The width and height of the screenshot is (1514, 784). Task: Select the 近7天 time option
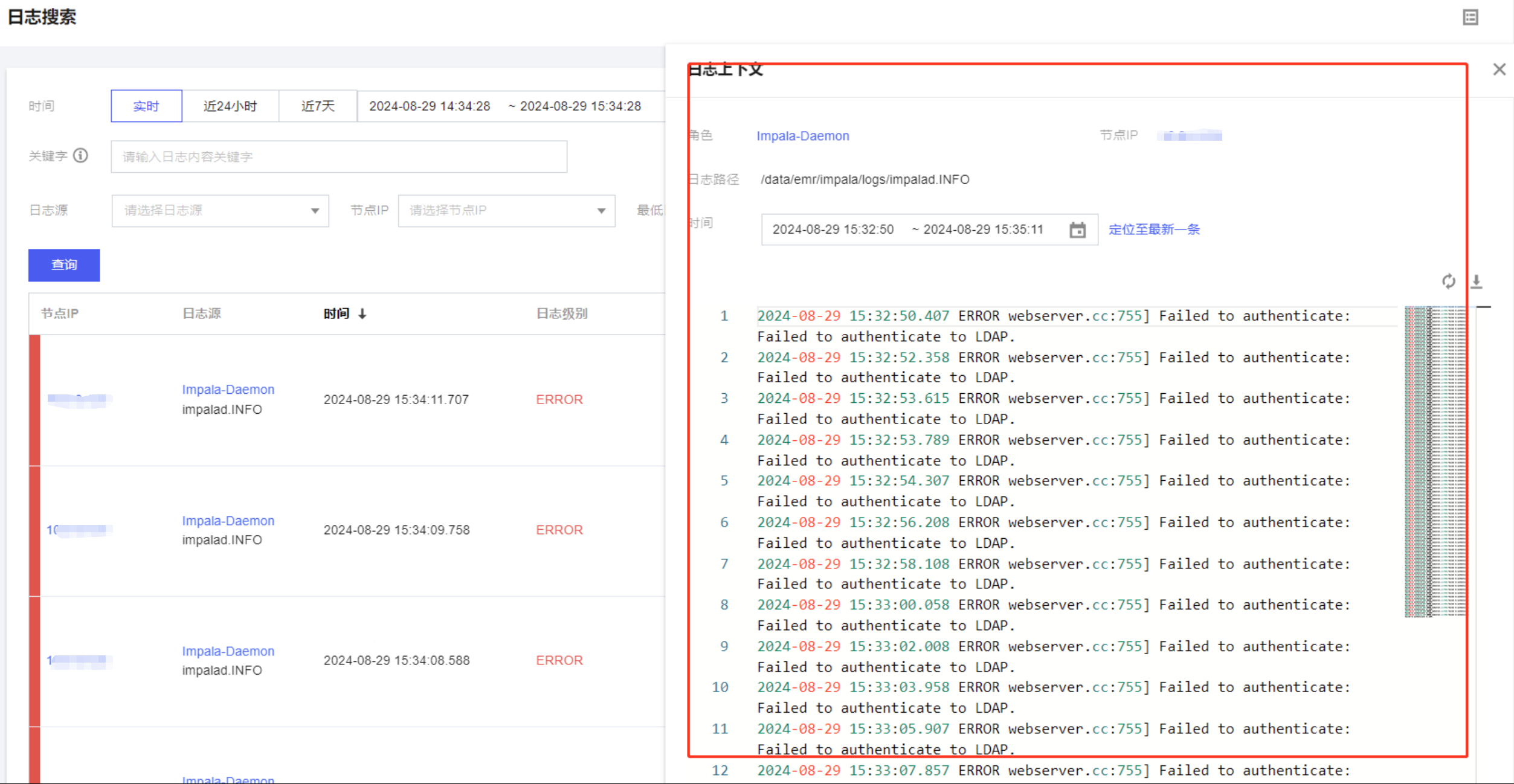click(318, 106)
